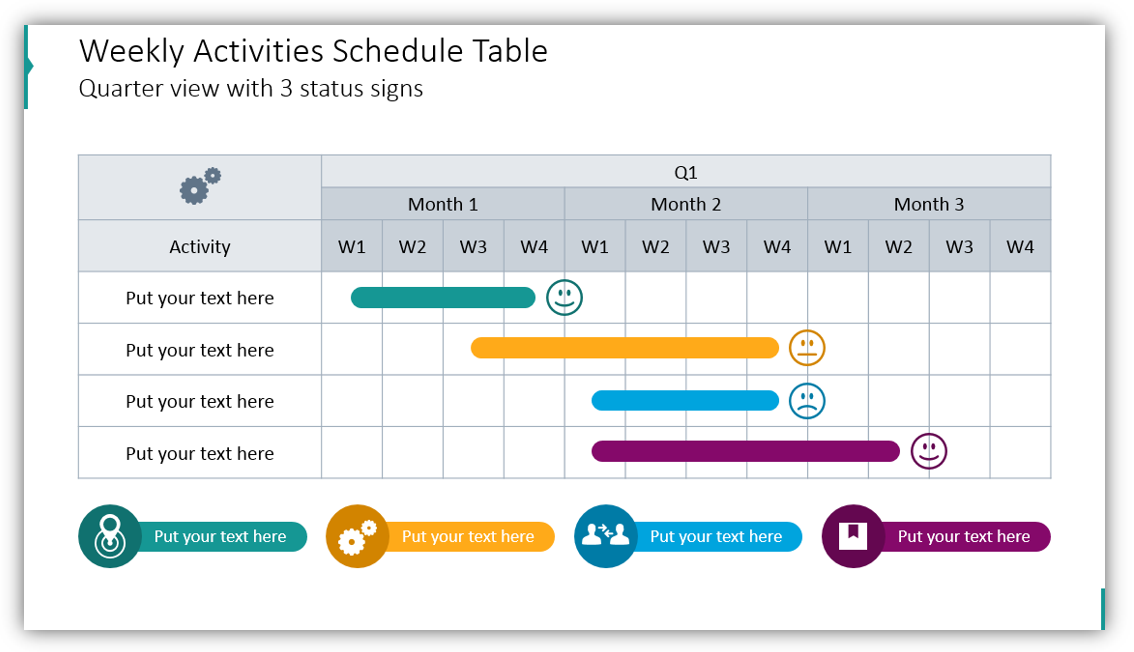The image size is (1134, 652).
Task: Click the gears icon in table header
Action: click(200, 187)
